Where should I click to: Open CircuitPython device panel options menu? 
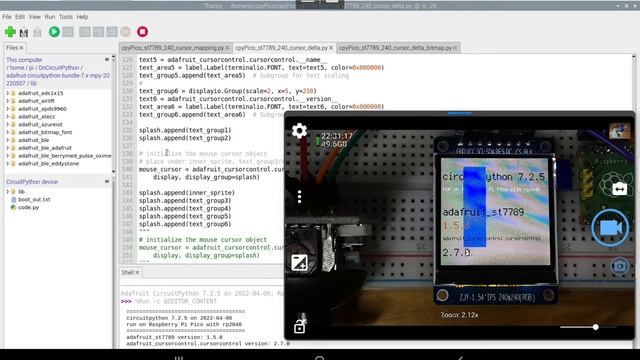(107, 182)
